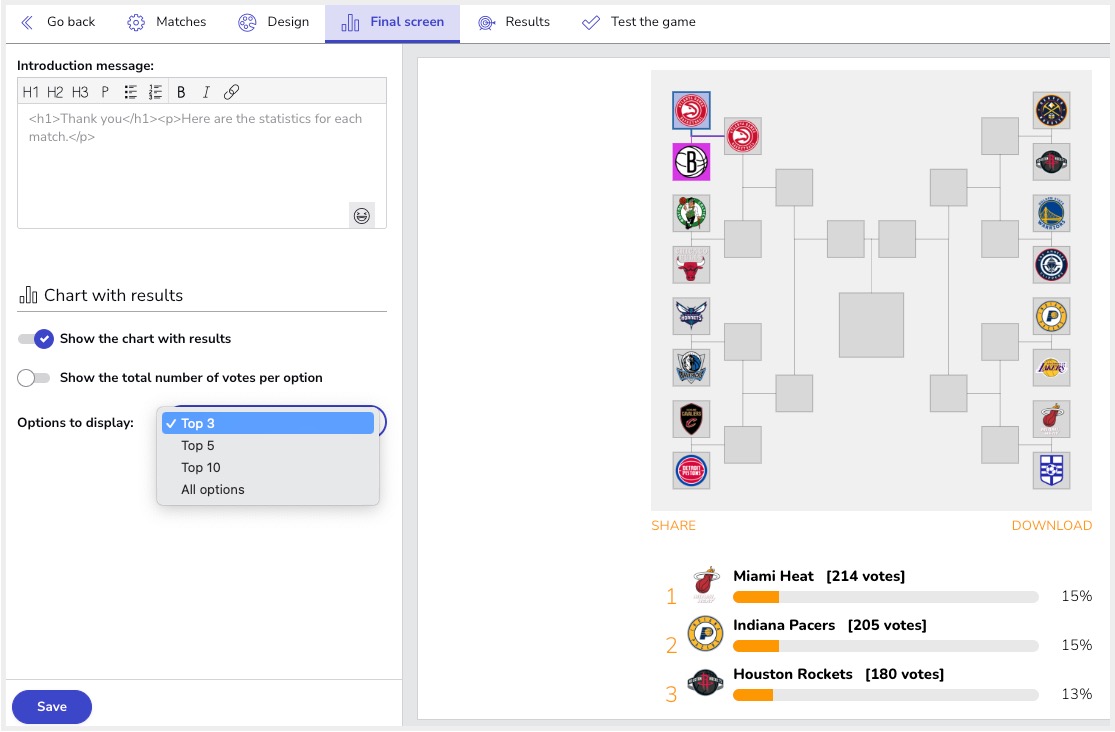
Task: Toggle bold formatting
Action: click(x=181, y=92)
